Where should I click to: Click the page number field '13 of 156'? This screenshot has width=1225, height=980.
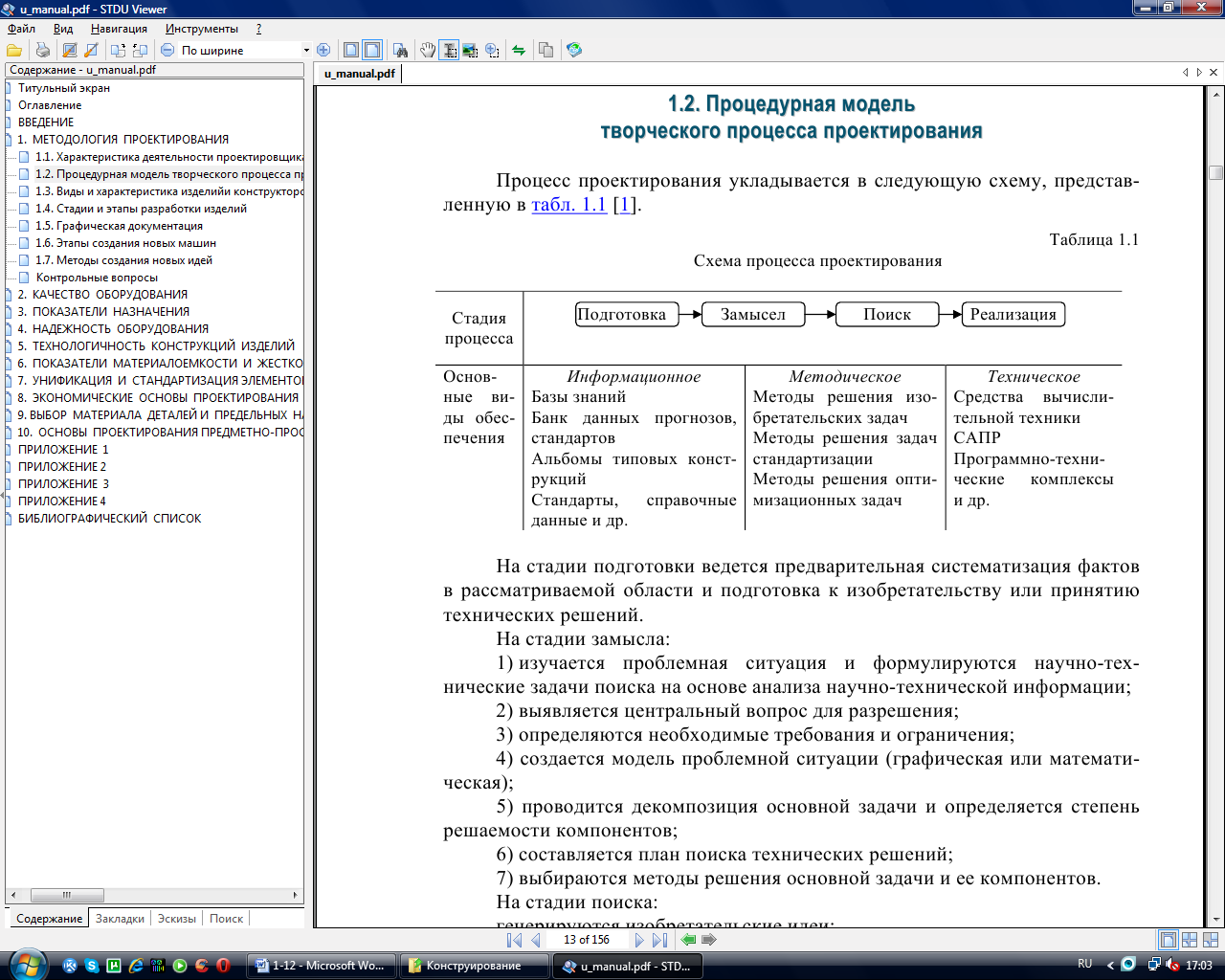pos(587,940)
